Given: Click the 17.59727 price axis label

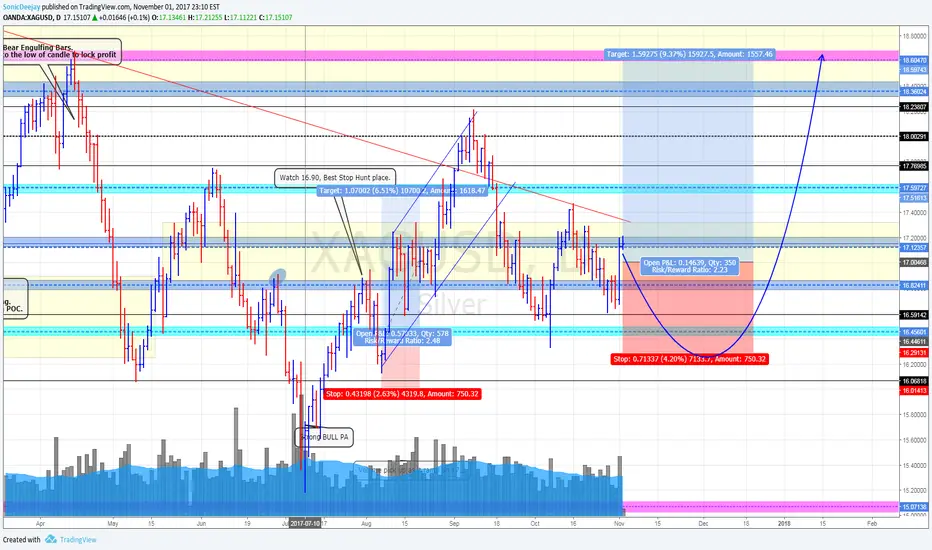Looking at the screenshot, I should point(914,188).
